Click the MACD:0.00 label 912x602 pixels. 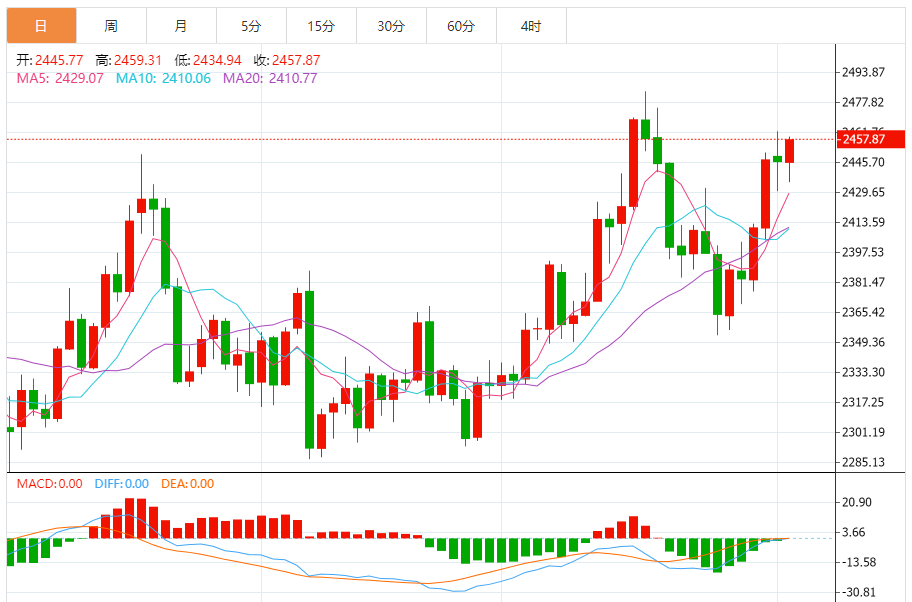click(x=49, y=483)
